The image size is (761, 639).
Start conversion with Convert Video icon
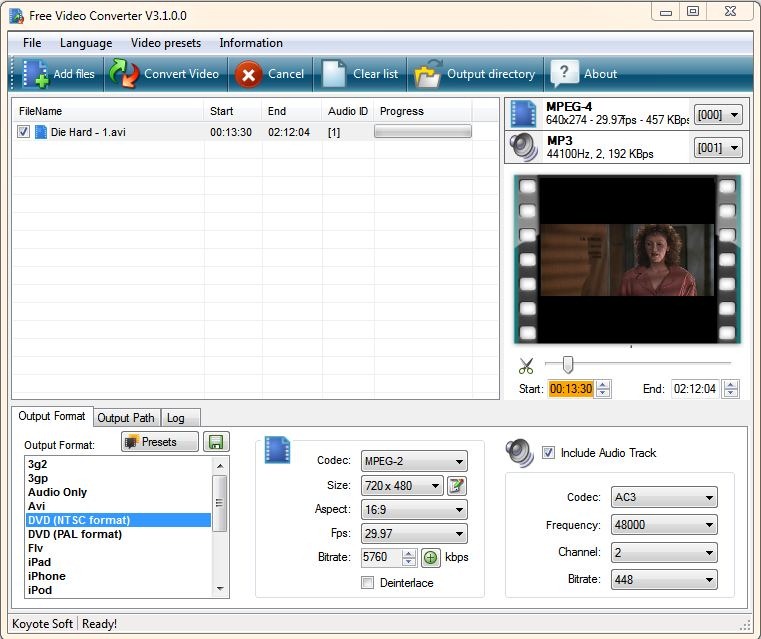pyautogui.click(x=124, y=74)
